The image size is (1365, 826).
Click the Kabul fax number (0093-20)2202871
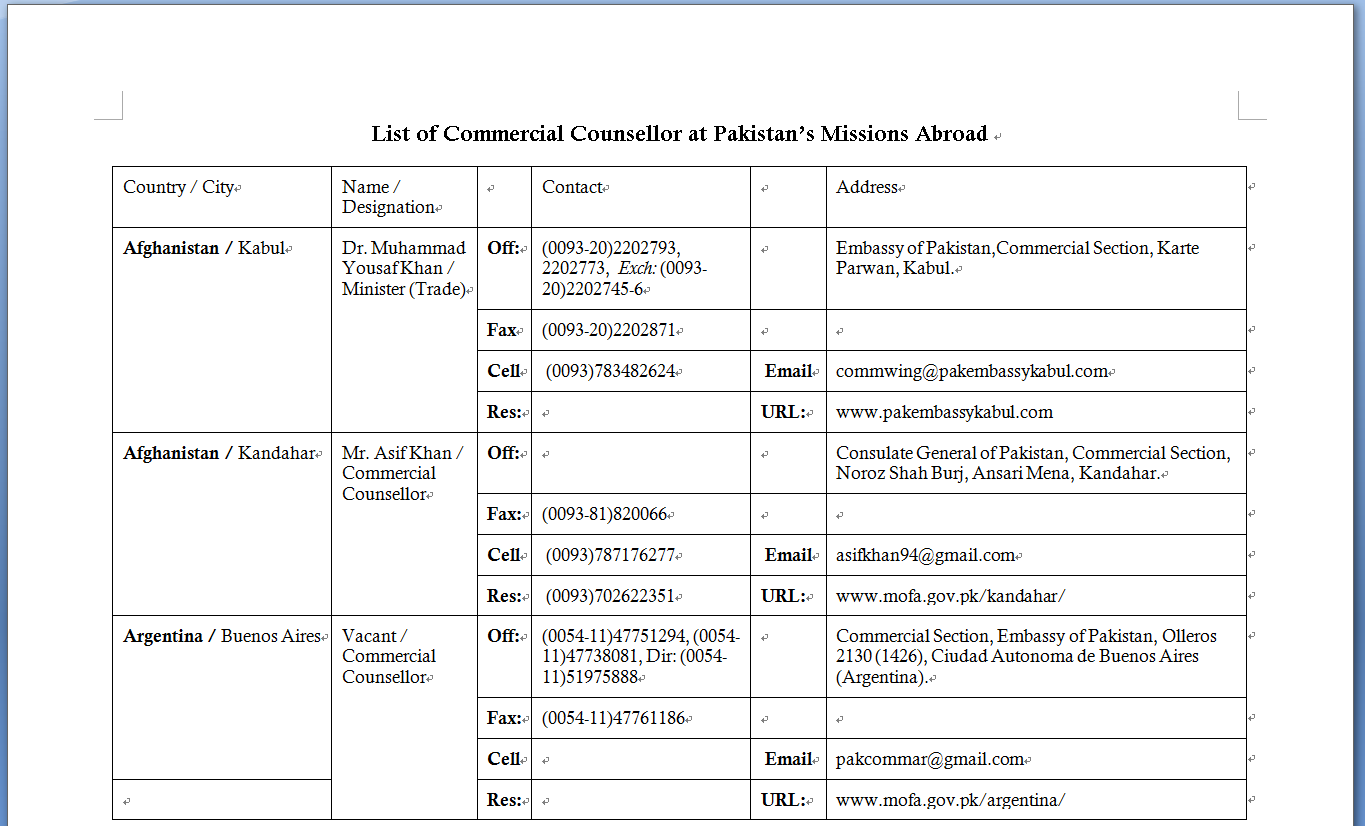[608, 330]
